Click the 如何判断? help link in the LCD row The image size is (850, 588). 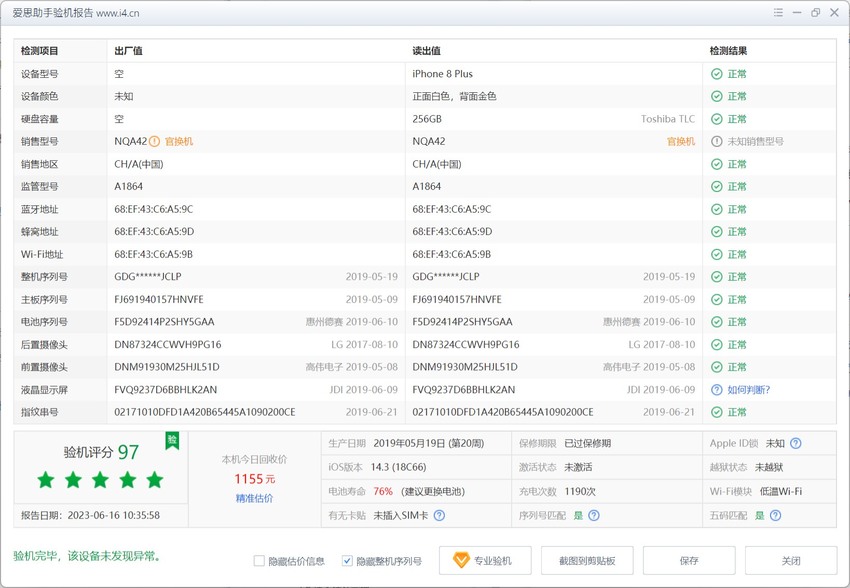749,390
